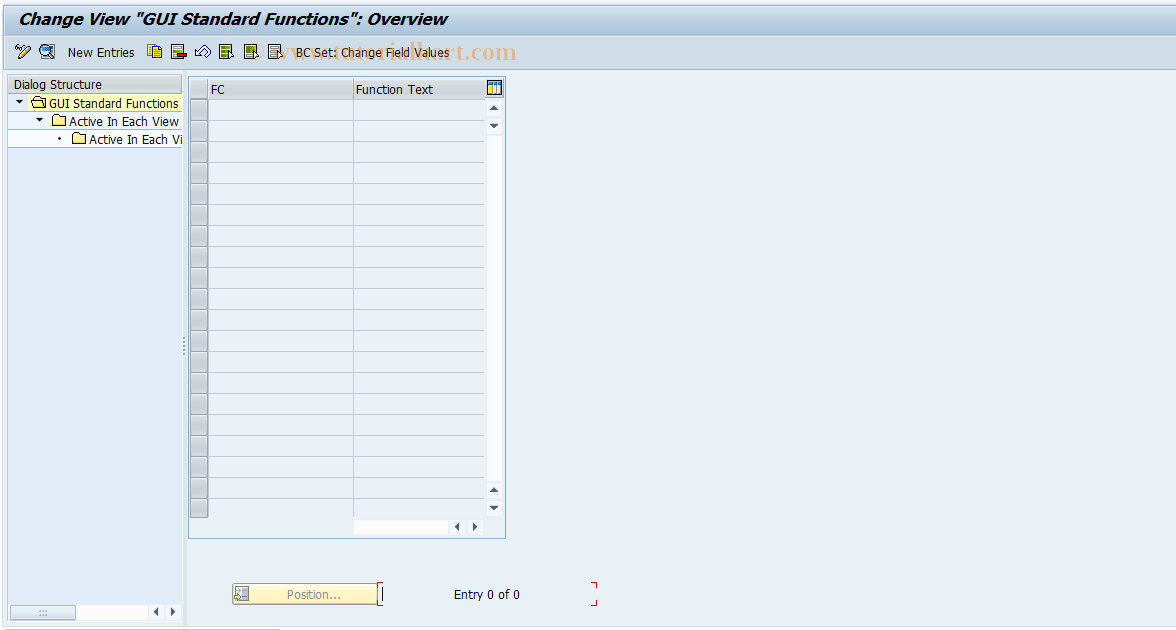Click the FC column header
1176x630 pixels.
[x=280, y=89]
